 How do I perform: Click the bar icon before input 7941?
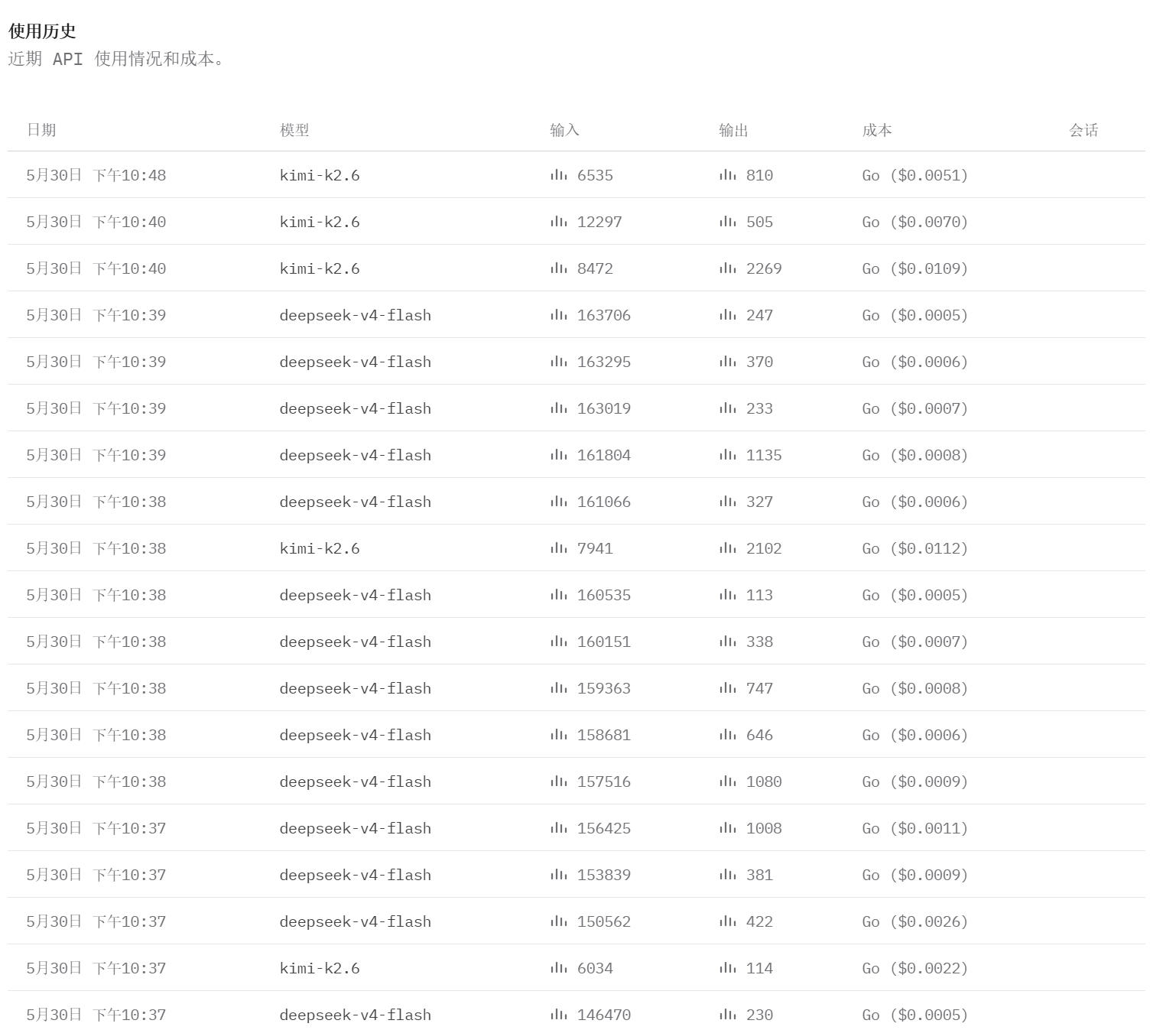558,548
